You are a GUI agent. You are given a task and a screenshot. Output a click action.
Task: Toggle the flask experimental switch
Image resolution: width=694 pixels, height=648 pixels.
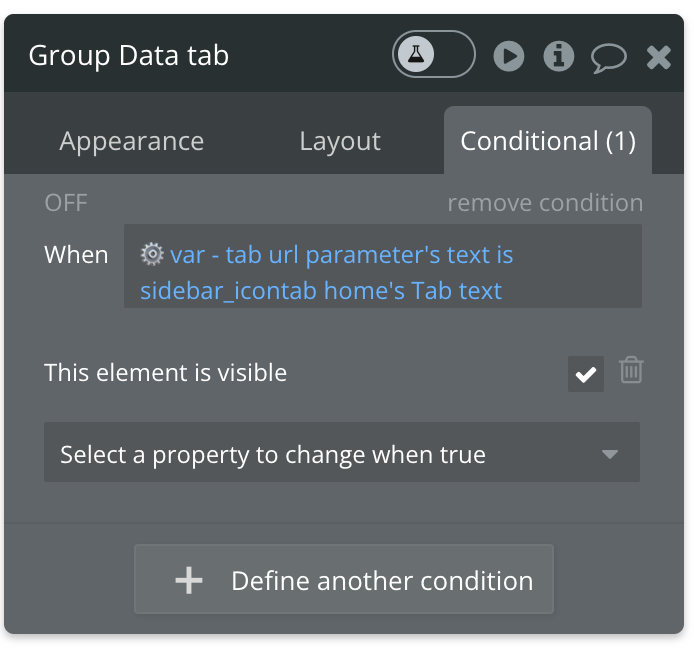(433, 55)
